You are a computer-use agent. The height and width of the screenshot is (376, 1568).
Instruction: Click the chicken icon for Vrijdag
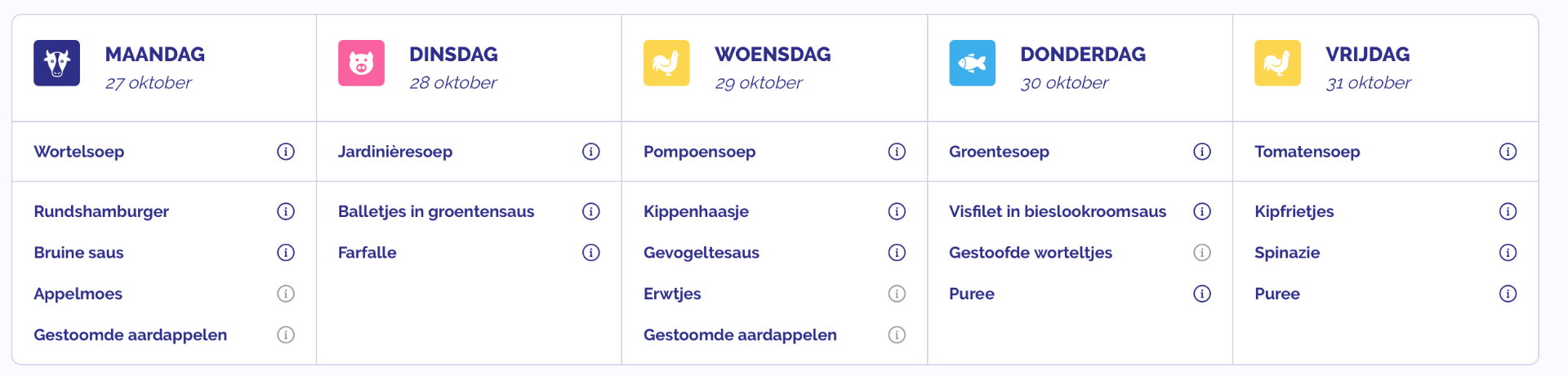click(x=1277, y=63)
